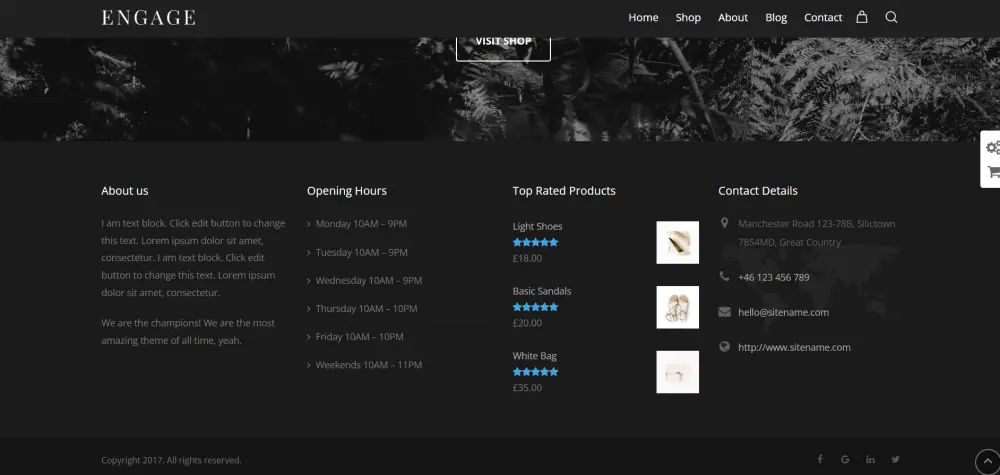Screen dimensions: 1000x475
Task: Click the Basic Sandals thumbnail image
Action: coord(677,307)
